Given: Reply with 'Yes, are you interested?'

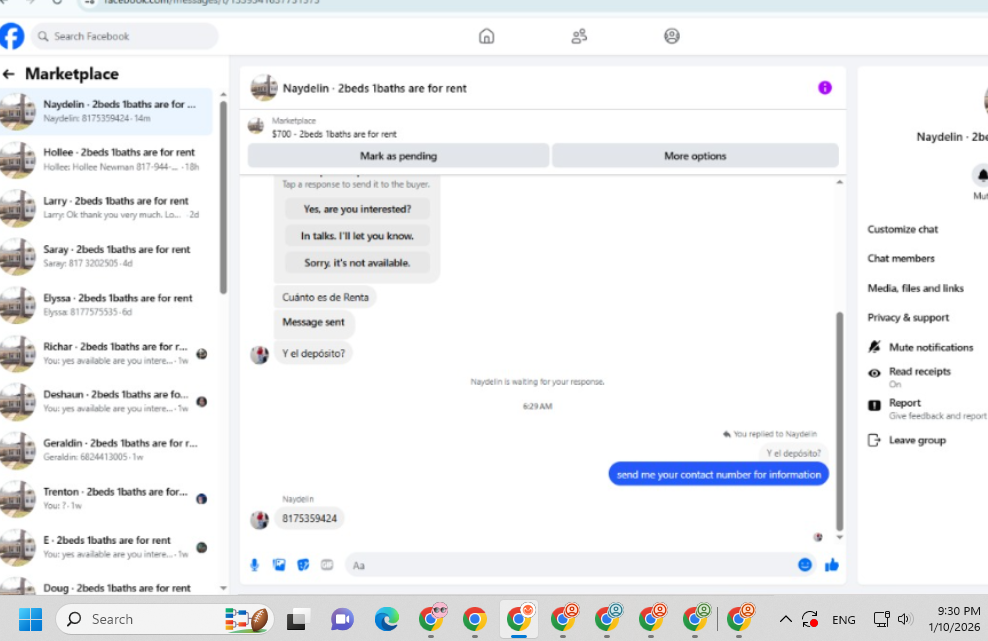Looking at the screenshot, I should (x=357, y=209).
